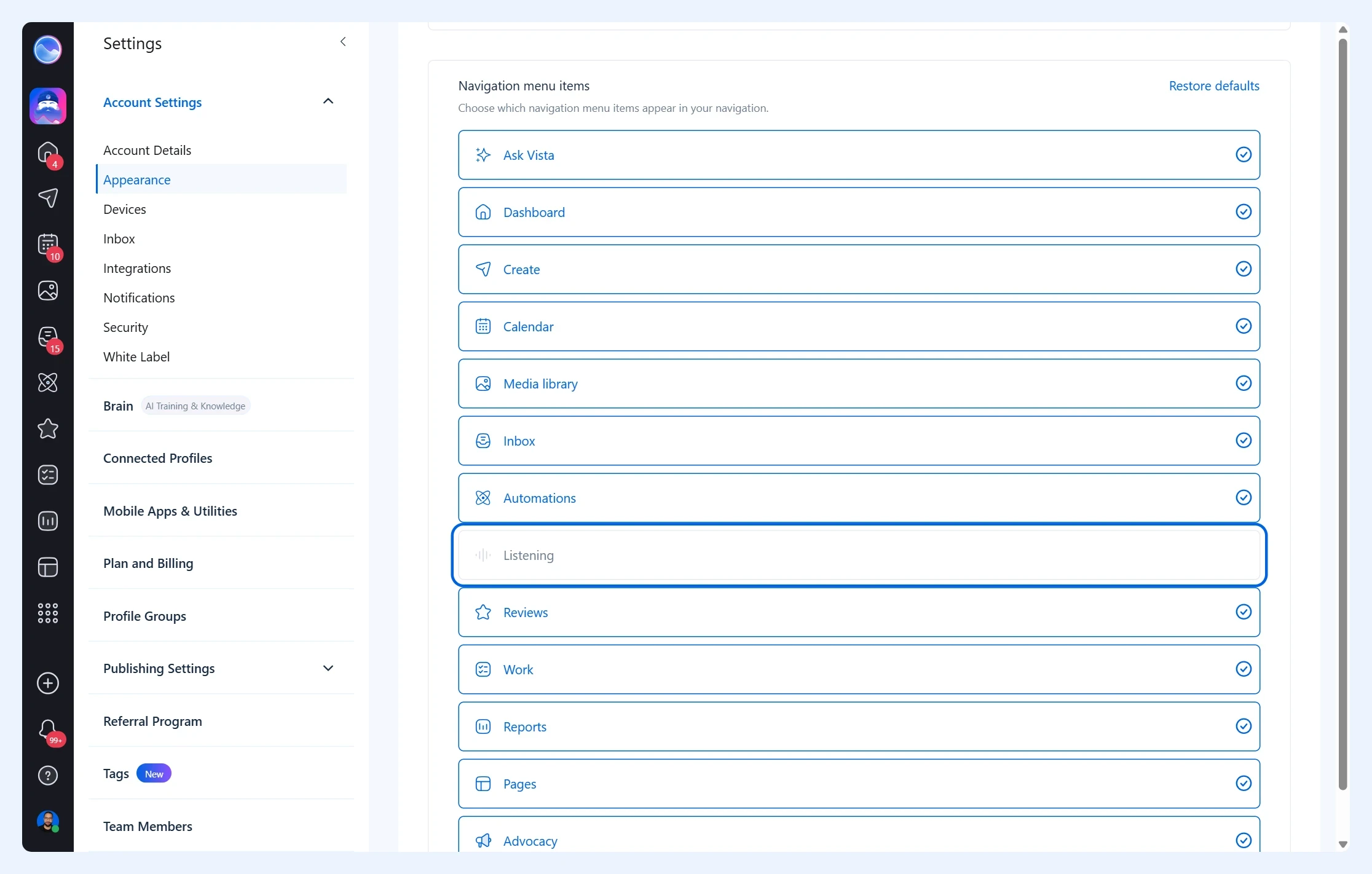Screen dimensions: 1372x874
Task: Click the vertical scrollbar thumb
Action: point(1343,414)
